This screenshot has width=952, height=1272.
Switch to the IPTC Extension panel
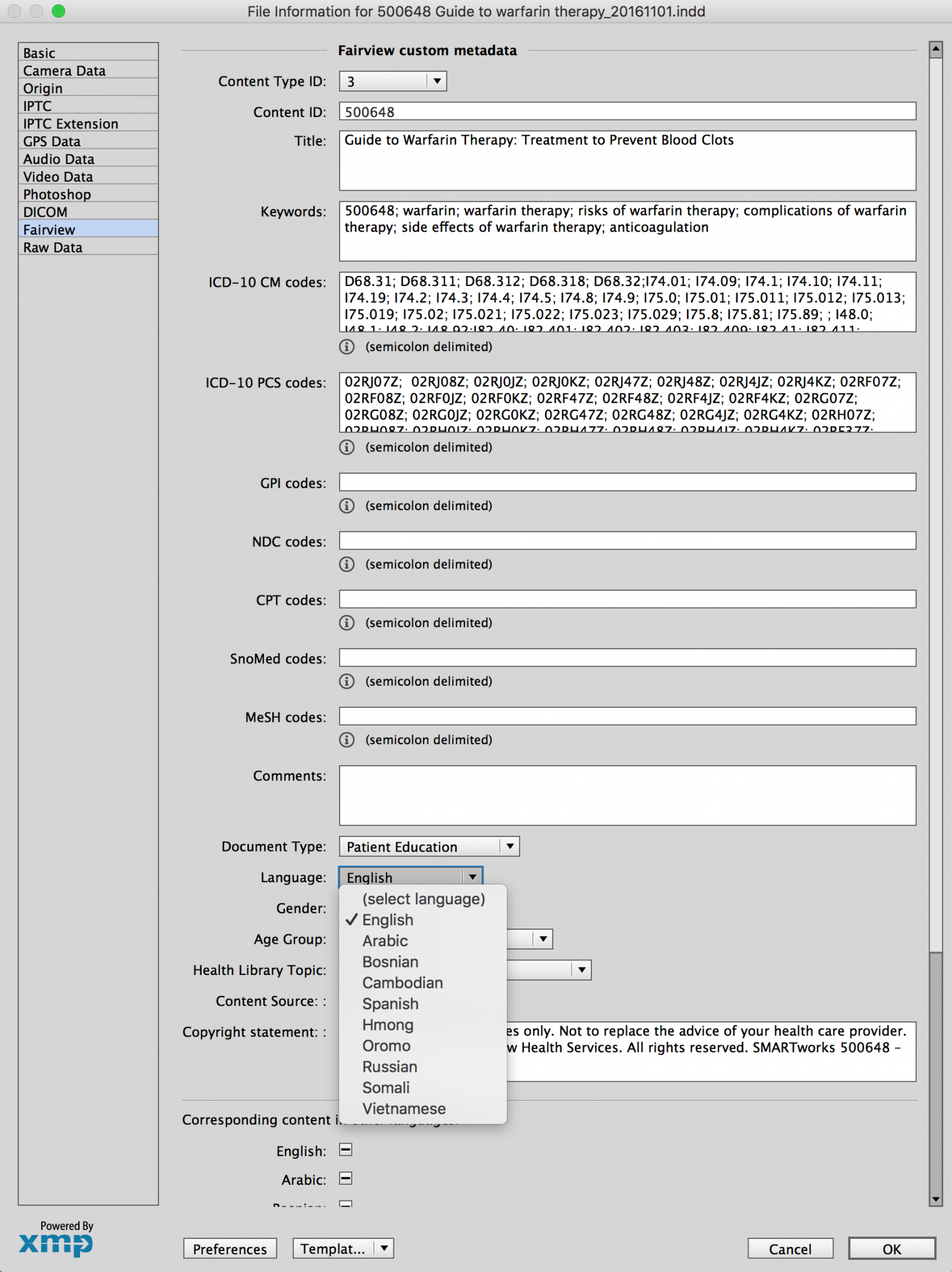coord(71,124)
